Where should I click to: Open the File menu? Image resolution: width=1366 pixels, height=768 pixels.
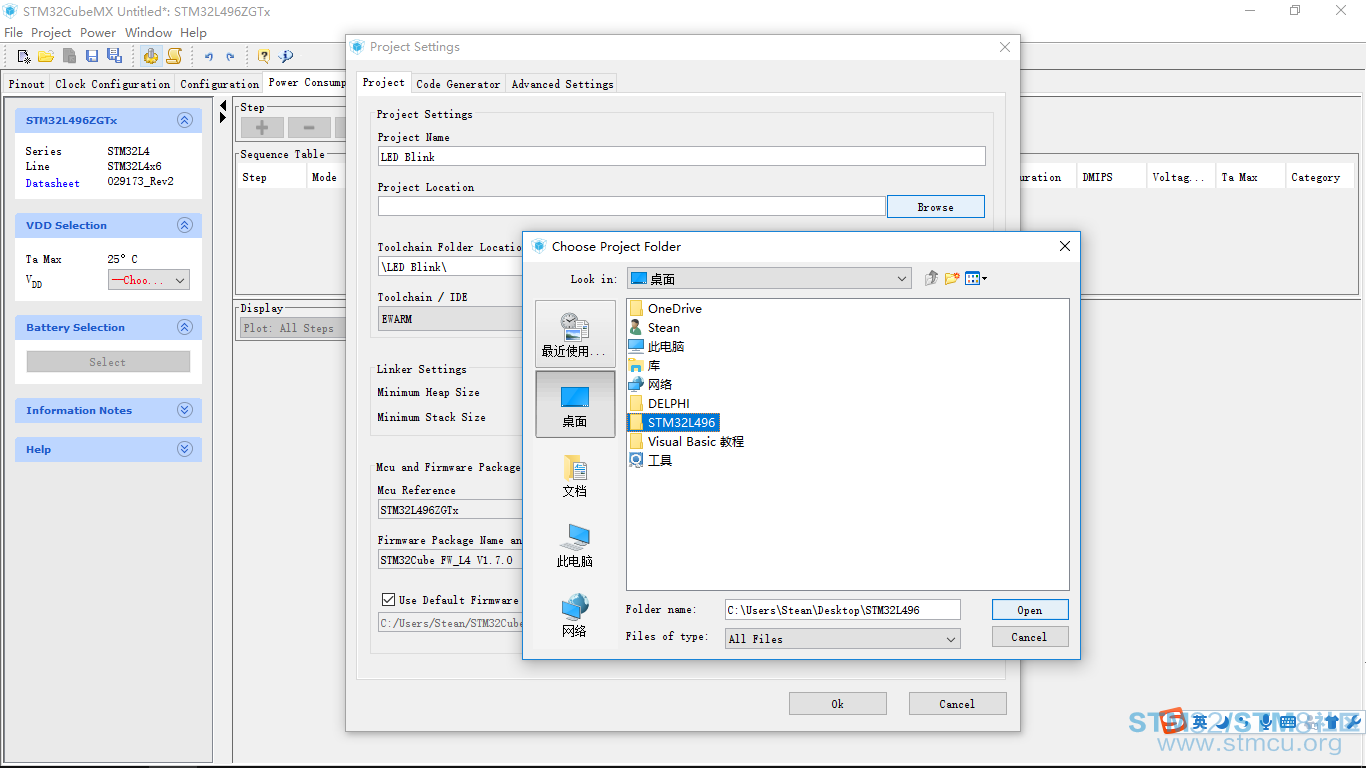13,33
